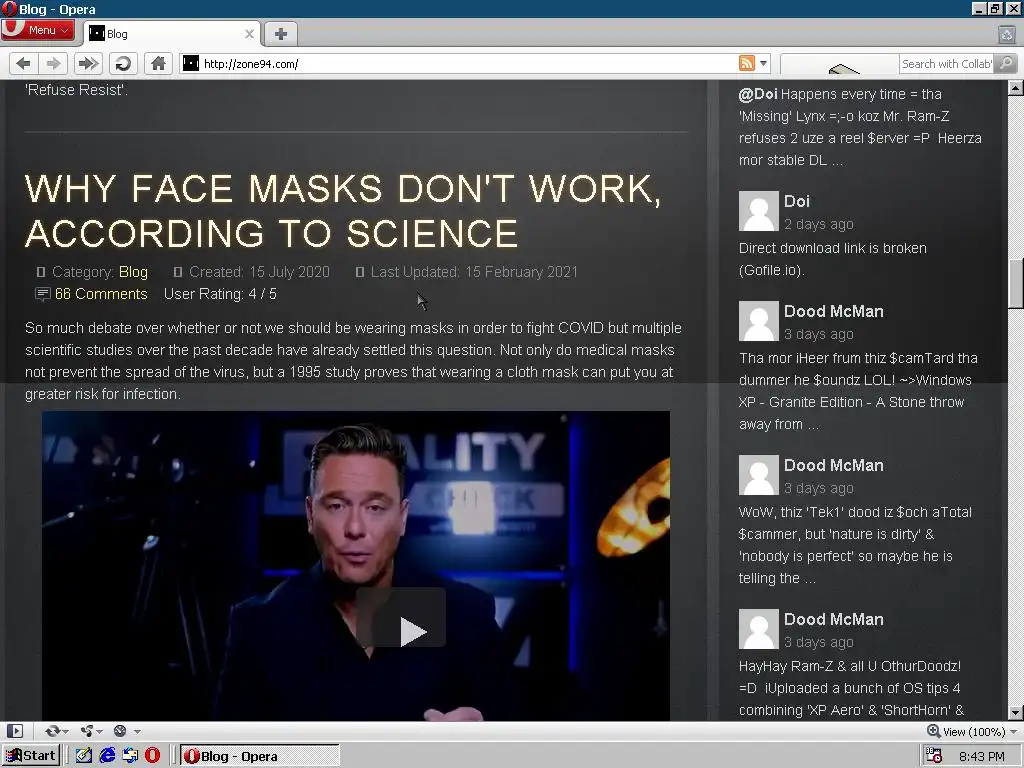Close the Blog tab
Viewport: 1024px width, 768px height.
point(249,34)
